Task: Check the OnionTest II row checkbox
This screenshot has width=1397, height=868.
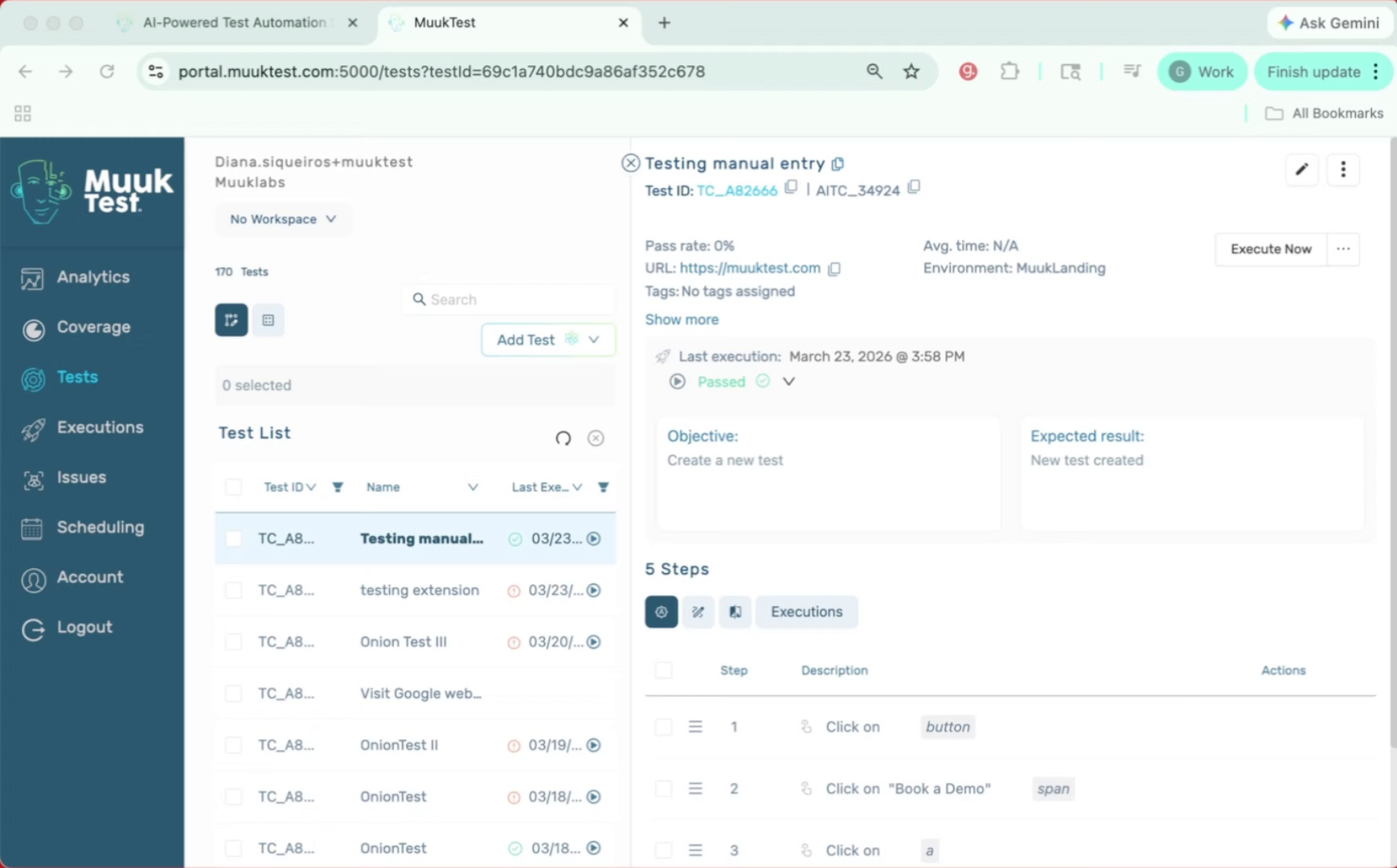Action: [x=233, y=745]
